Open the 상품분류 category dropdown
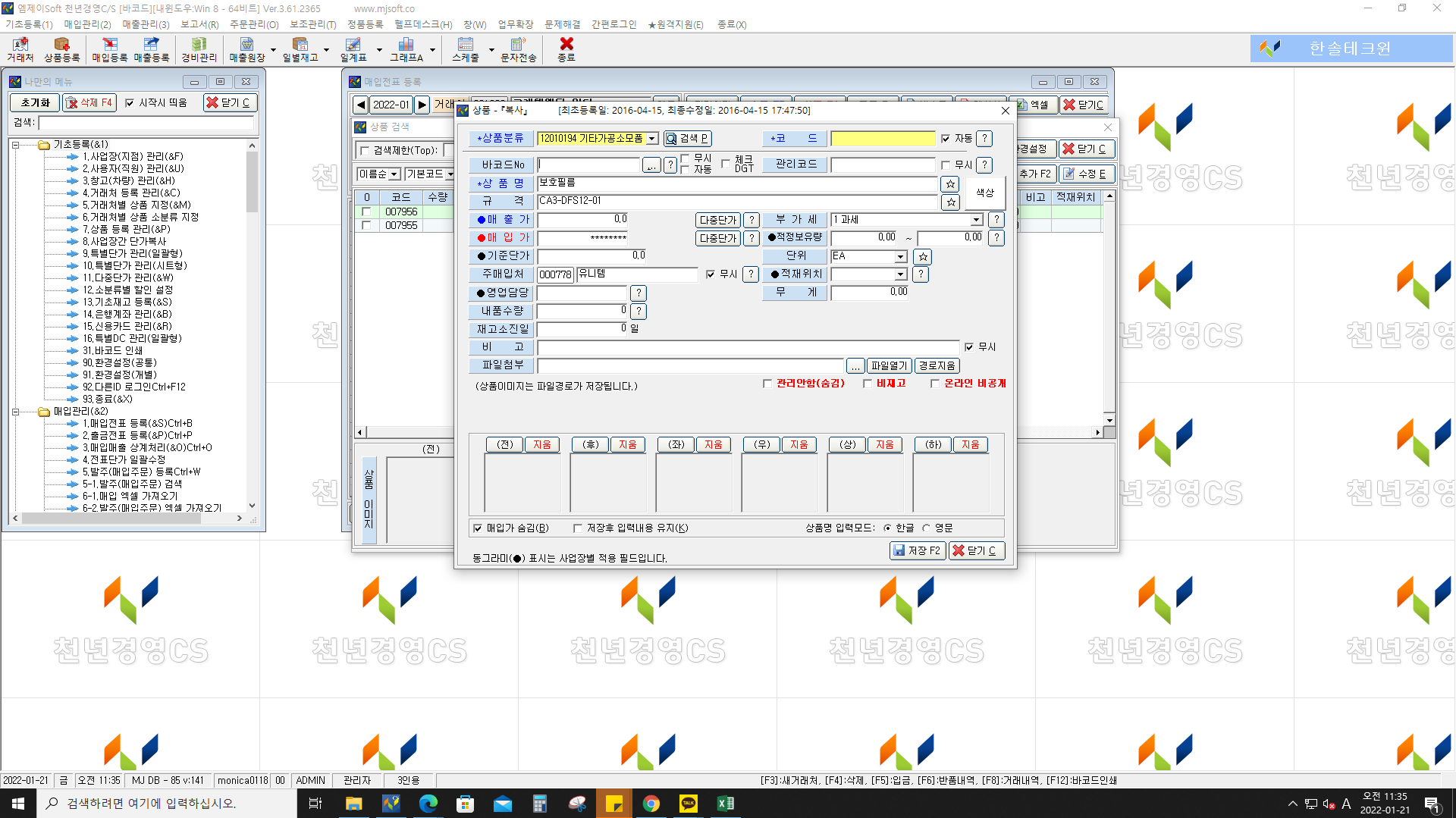Screen dimensions: 1456x818 tap(652, 139)
